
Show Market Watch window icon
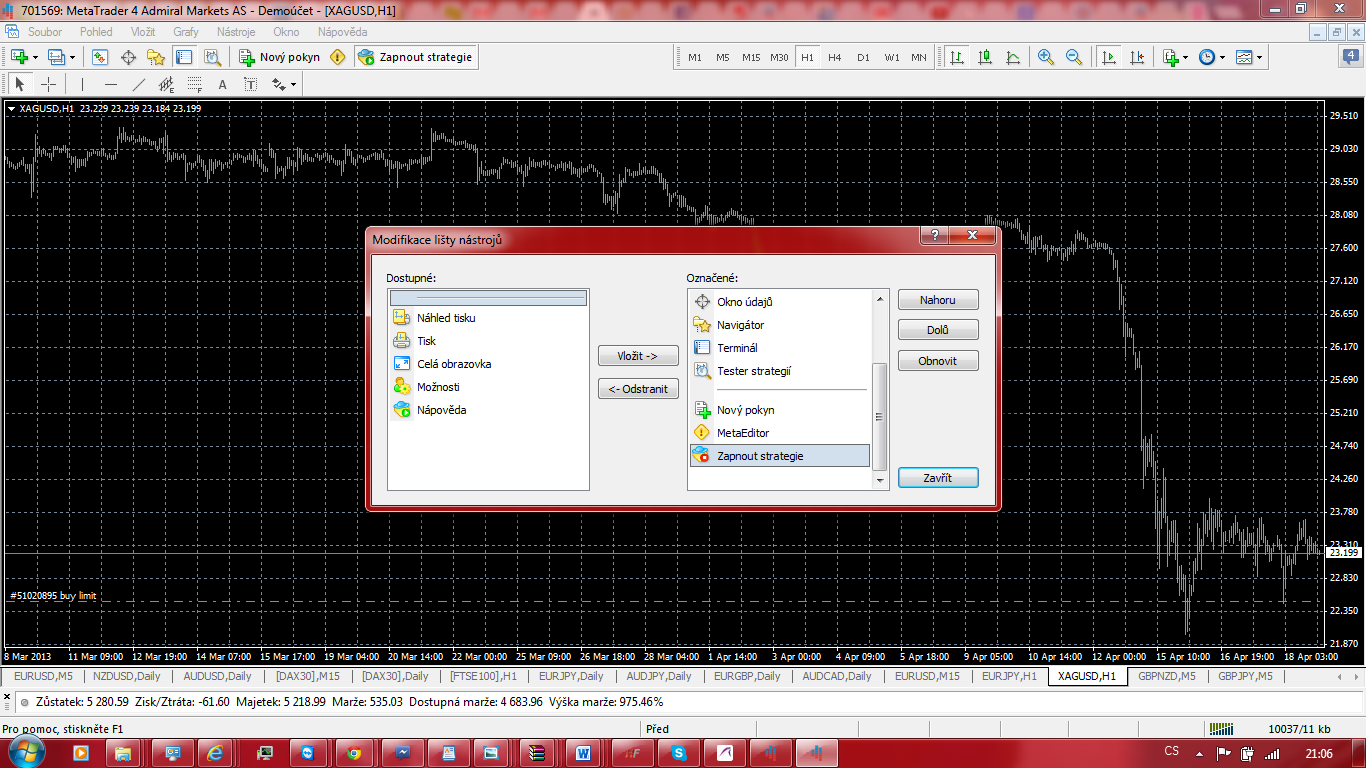tap(100, 57)
